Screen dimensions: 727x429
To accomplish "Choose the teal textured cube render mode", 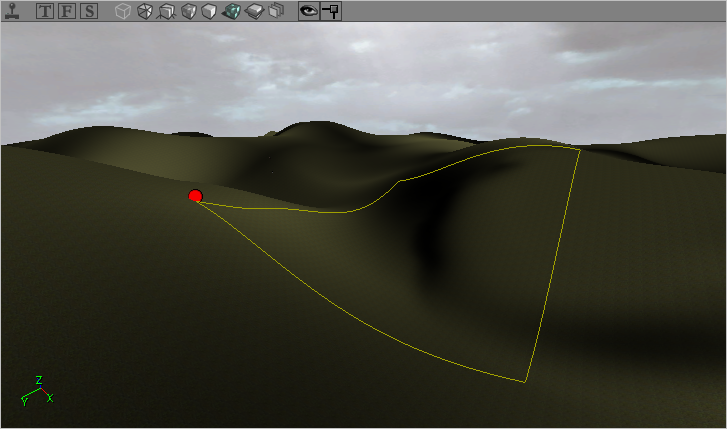I will point(231,12).
